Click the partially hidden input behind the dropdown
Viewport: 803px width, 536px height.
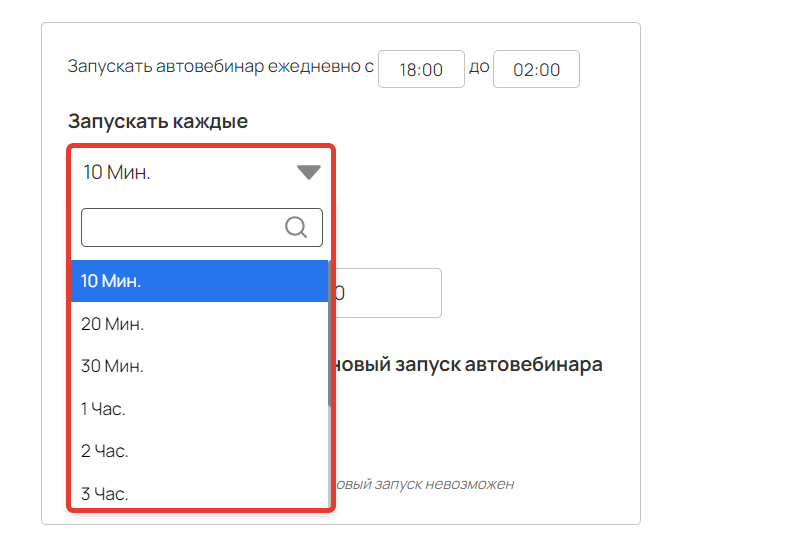point(388,293)
